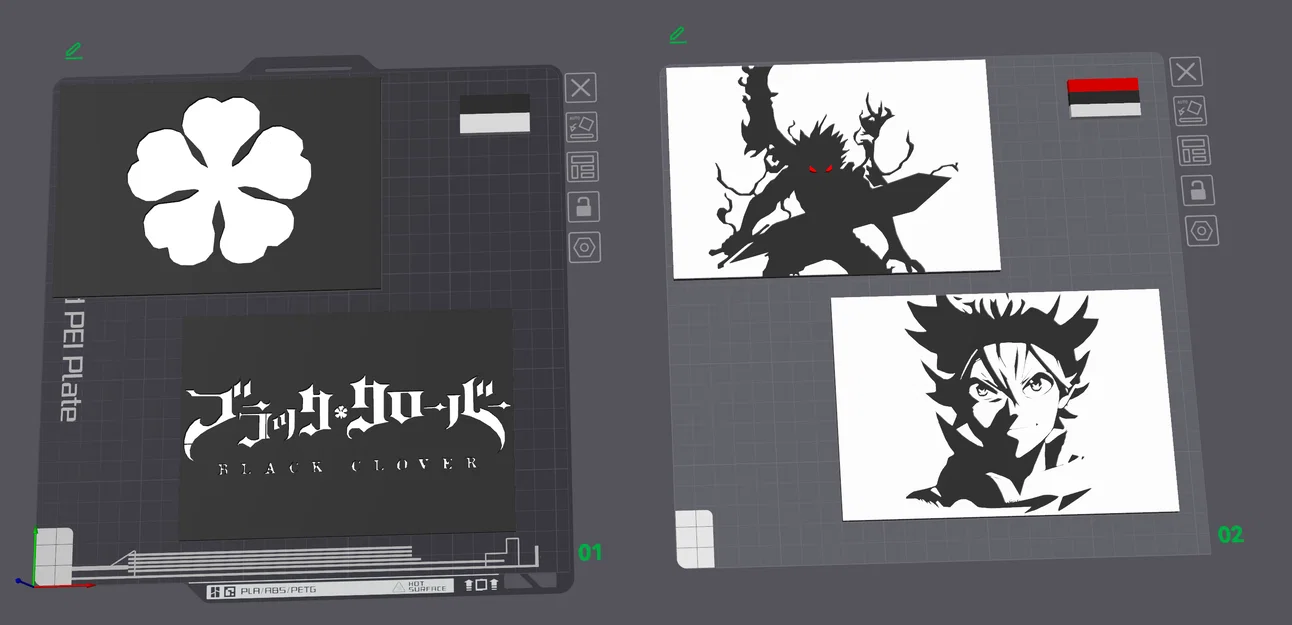Select the Asta face portrait model
This screenshot has height=625, width=1292.
[1006, 405]
